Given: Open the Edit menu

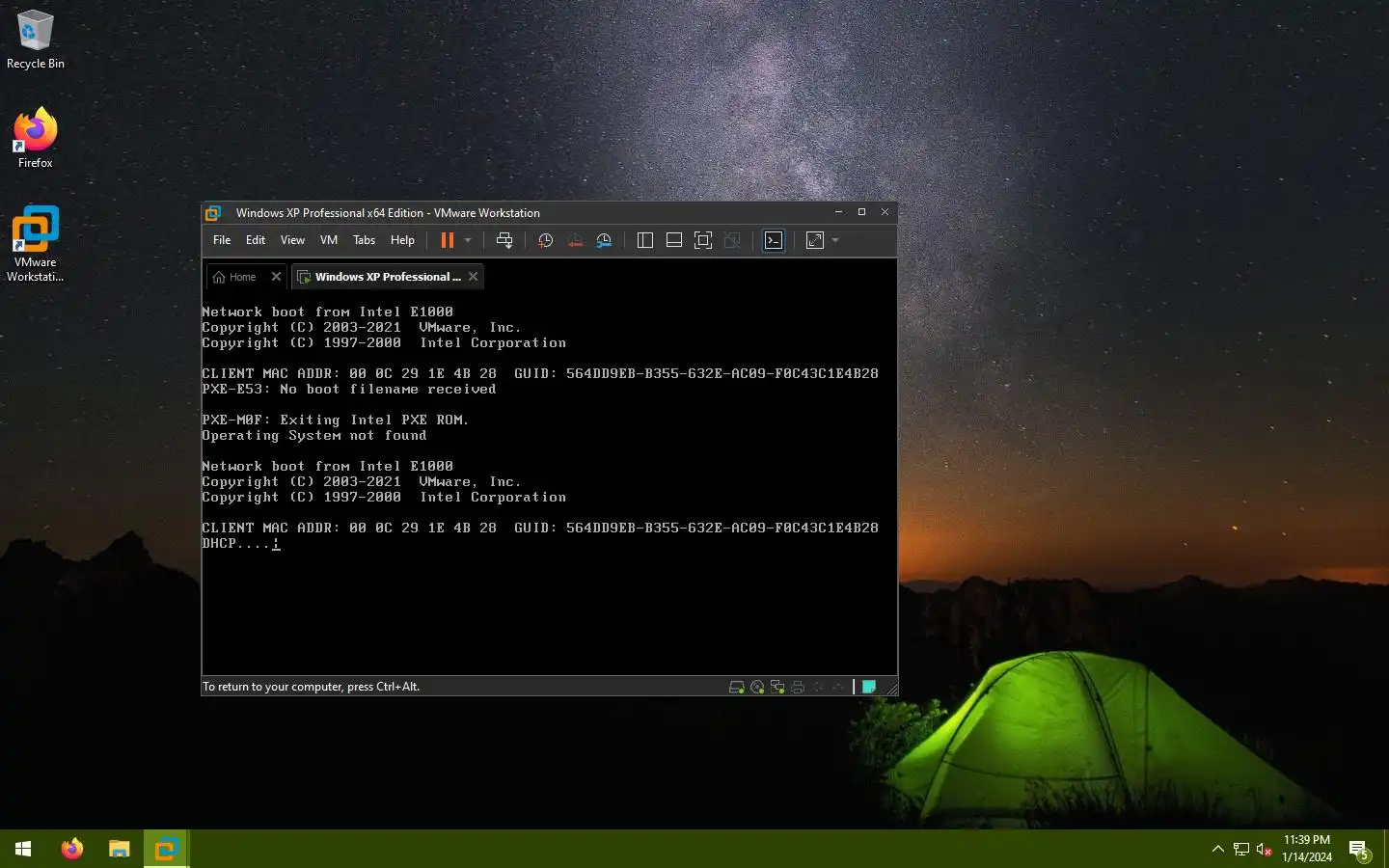Looking at the screenshot, I should 256,240.
